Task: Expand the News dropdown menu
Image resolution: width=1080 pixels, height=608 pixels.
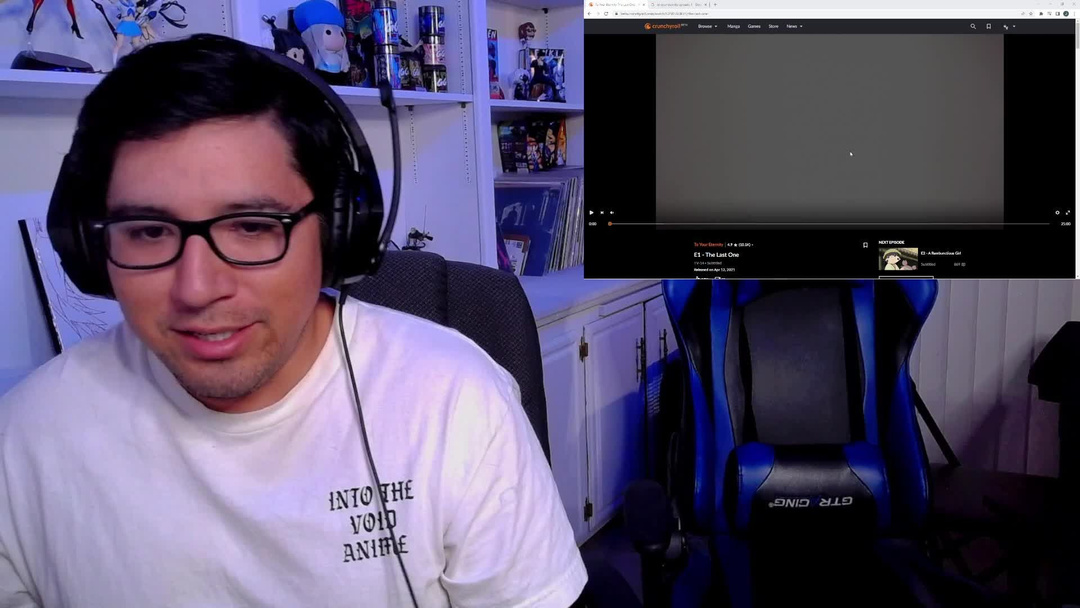Action: (794, 27)
